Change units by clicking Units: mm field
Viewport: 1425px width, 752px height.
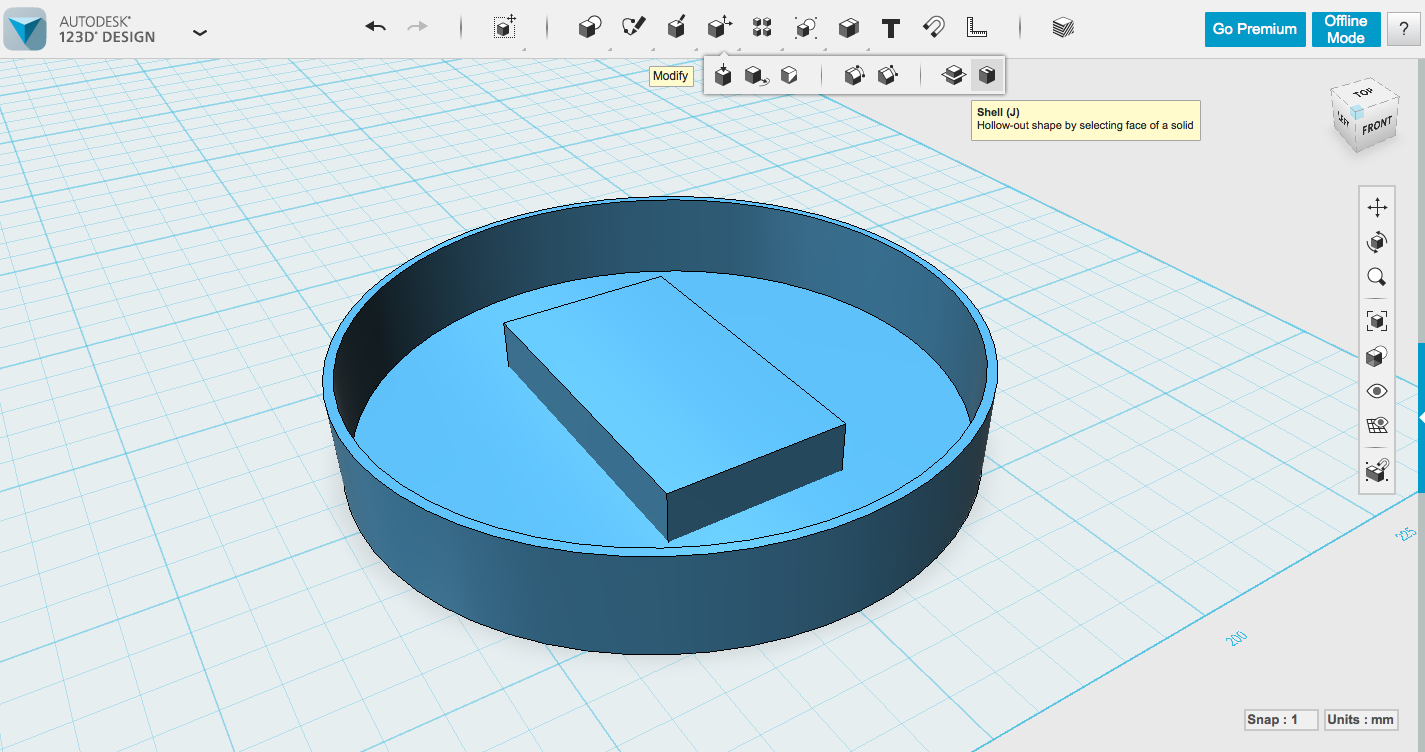pos(1360,719)
